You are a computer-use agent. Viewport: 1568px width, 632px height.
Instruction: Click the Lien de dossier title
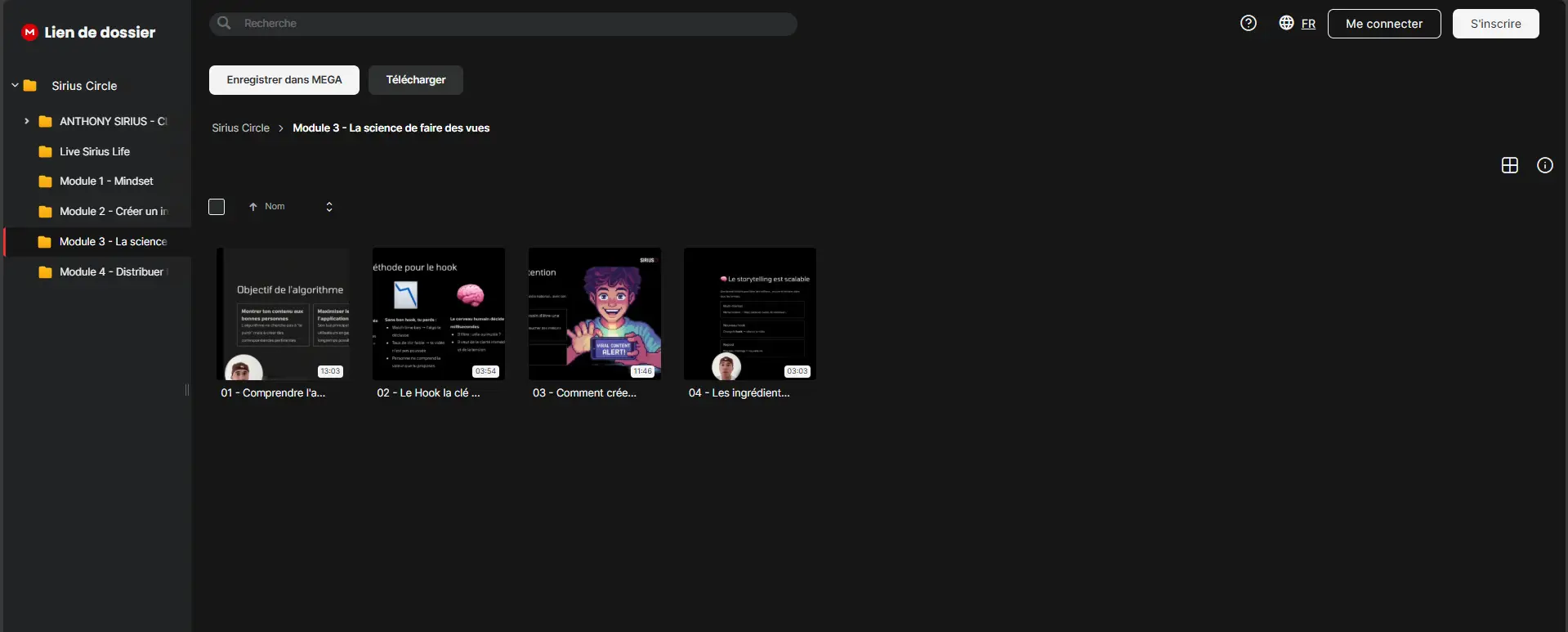[x=100, y=32]
